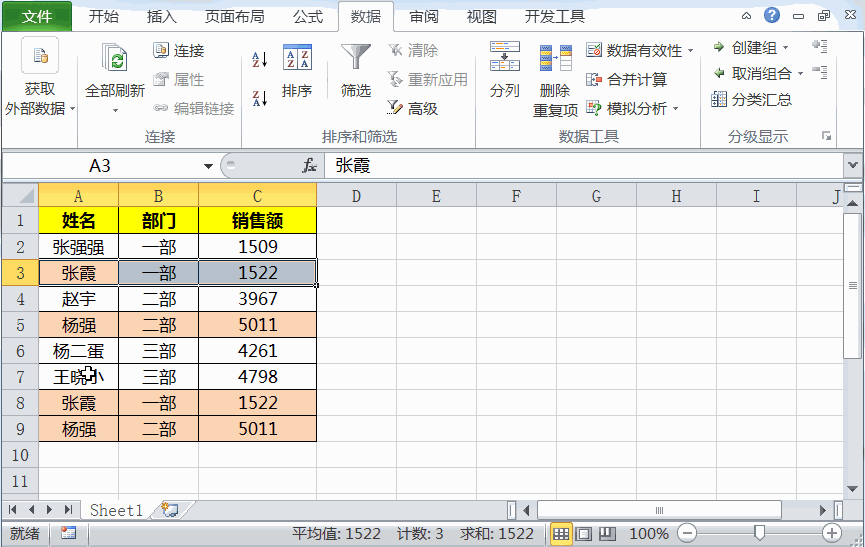865x547 pixels.
Task: Select cell containing 3967
Action: 258,299
